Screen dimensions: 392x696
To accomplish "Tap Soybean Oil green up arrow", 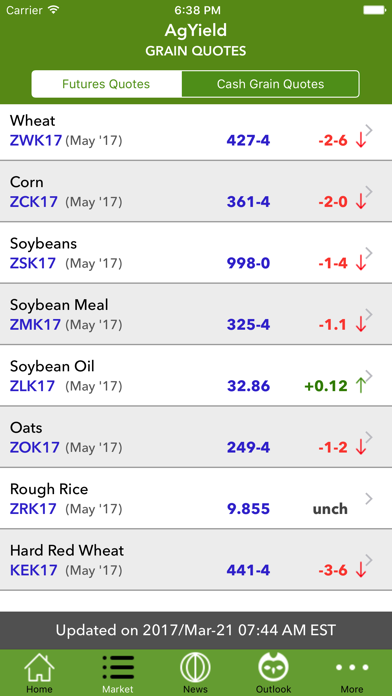I will (361, 386).
